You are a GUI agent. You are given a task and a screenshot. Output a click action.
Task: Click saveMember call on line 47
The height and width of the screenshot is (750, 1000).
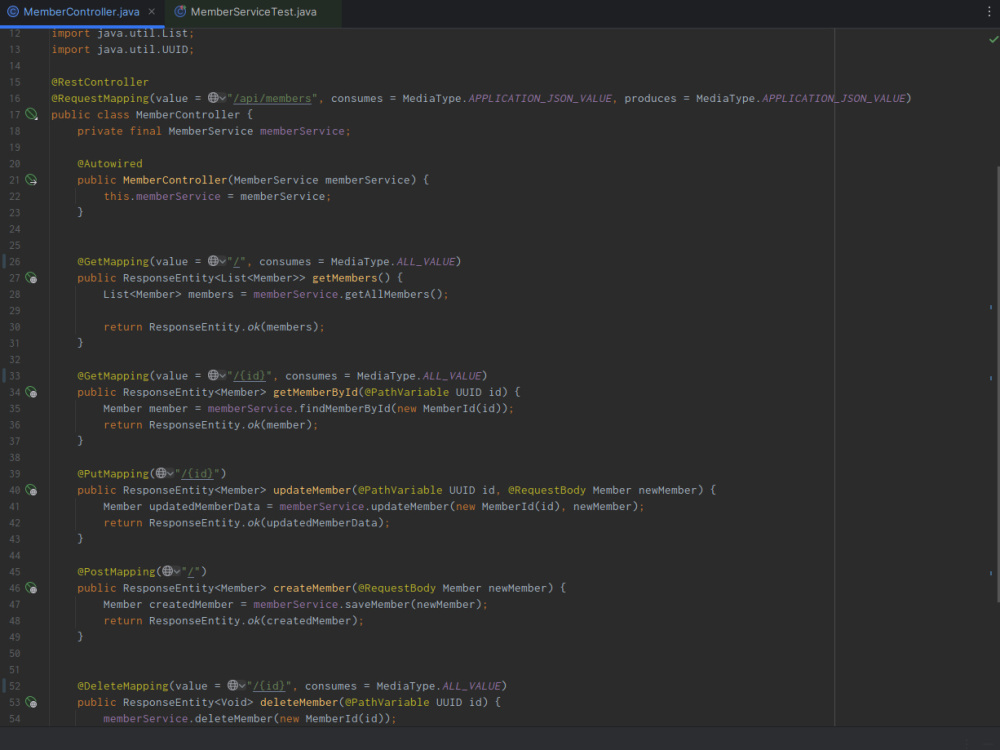[x=378, y=605]
